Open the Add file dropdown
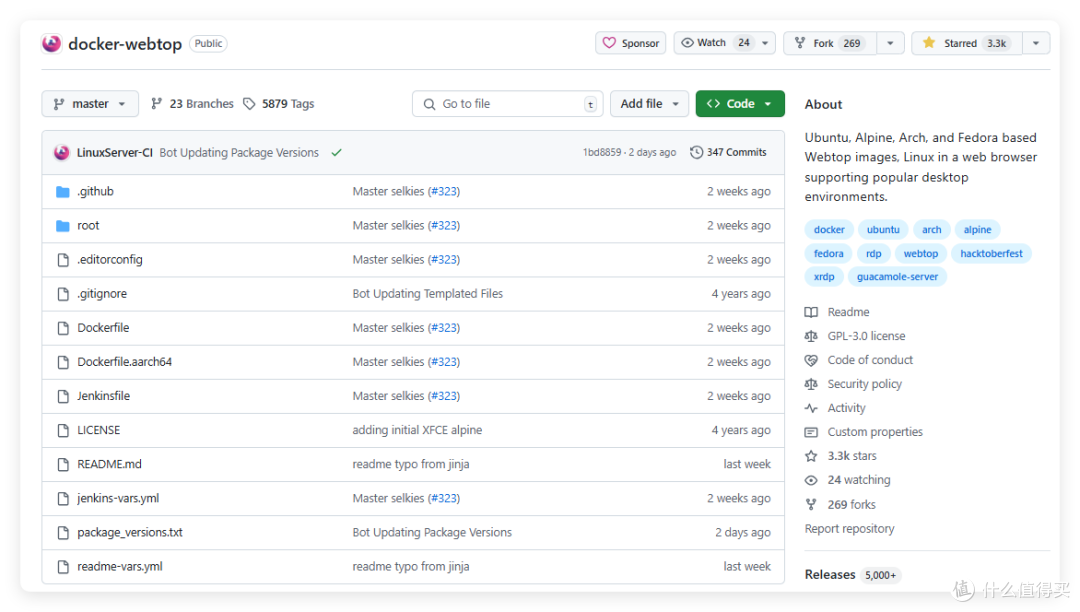 pos(649,104)
